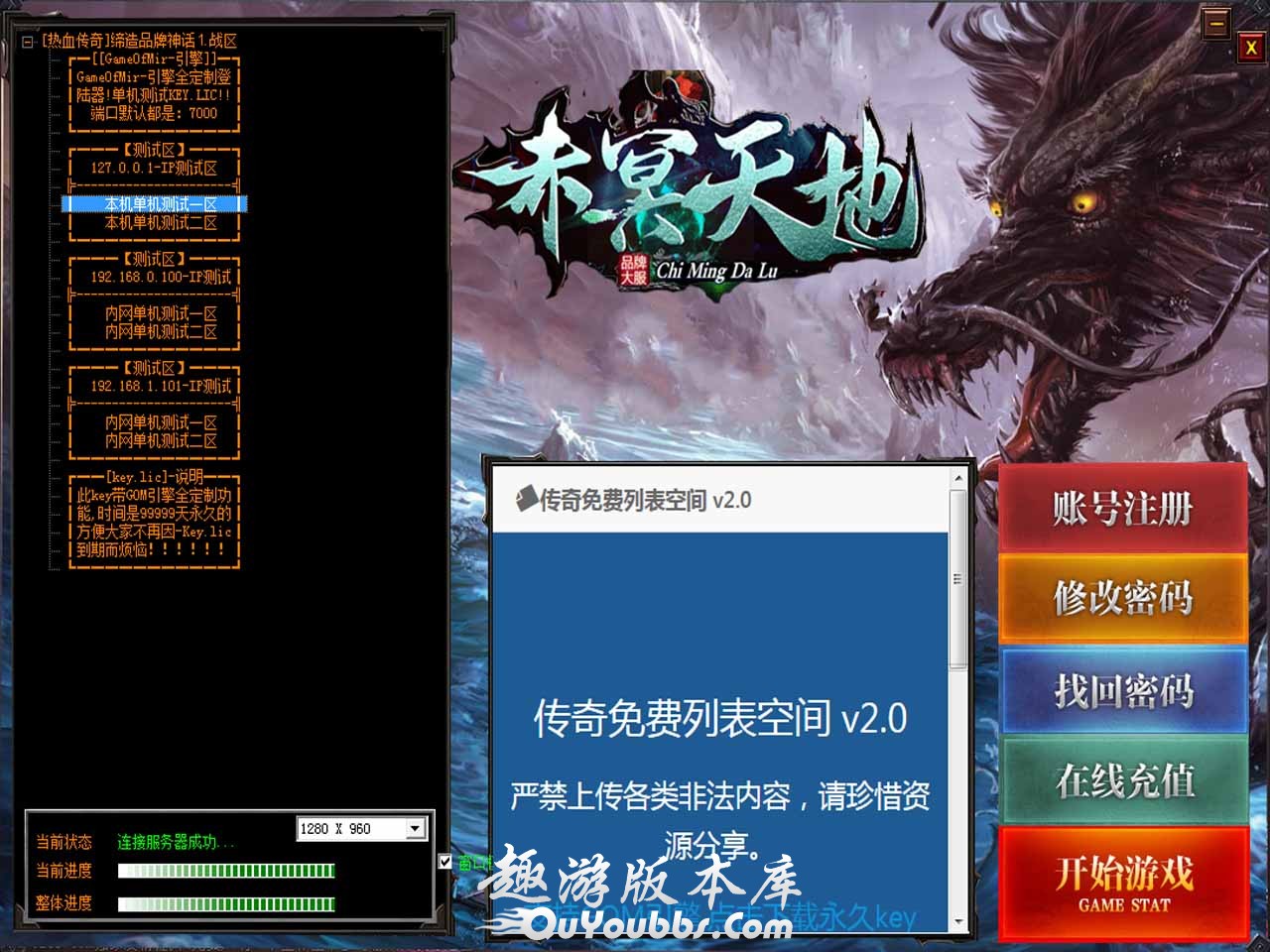
Task: Click the web panel scrollbar thumb
Action: pyautogui.click(x=958, y=579)
